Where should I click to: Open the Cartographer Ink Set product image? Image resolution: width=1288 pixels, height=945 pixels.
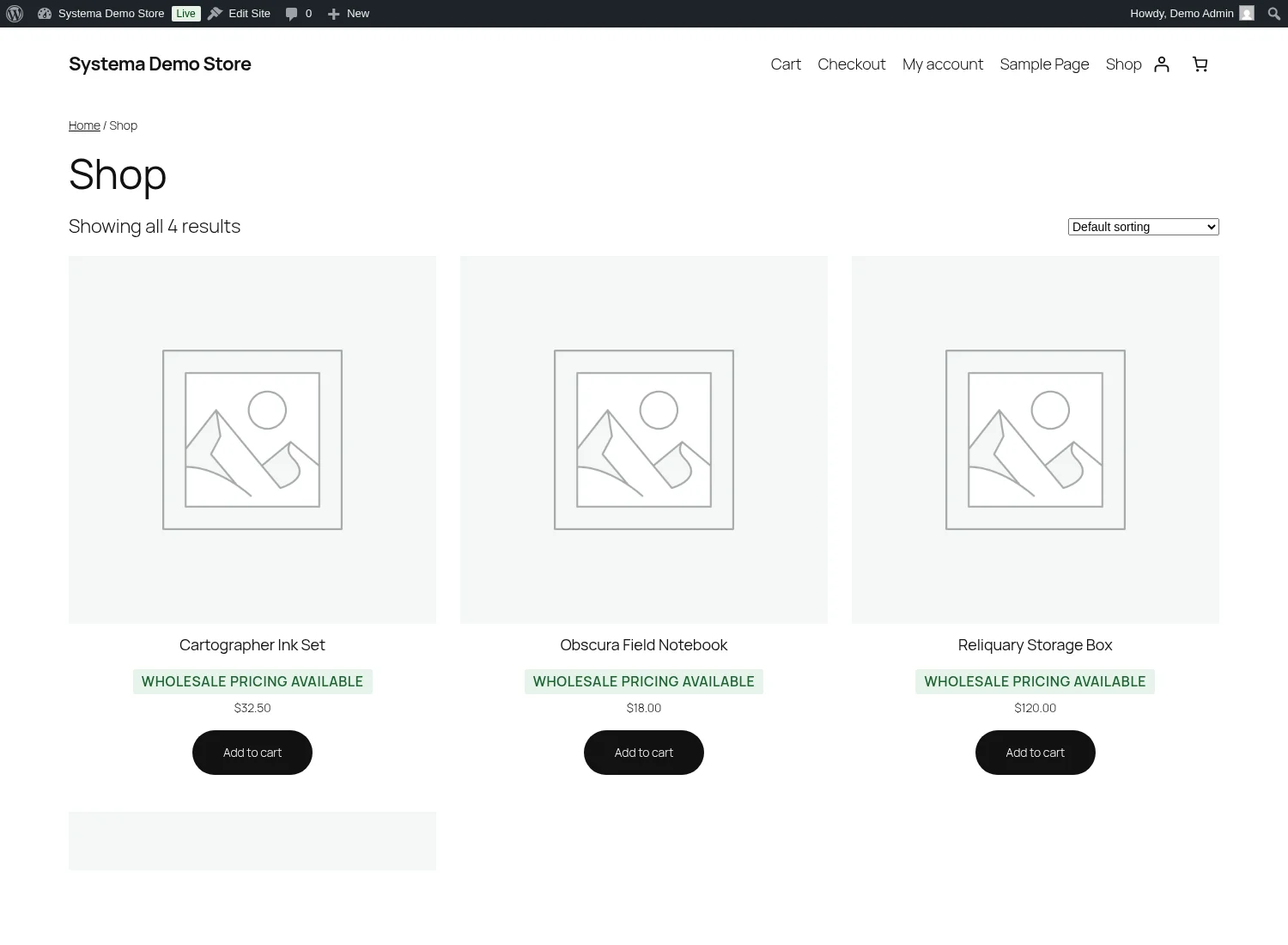pyautogui.click(x=252, y=440)
